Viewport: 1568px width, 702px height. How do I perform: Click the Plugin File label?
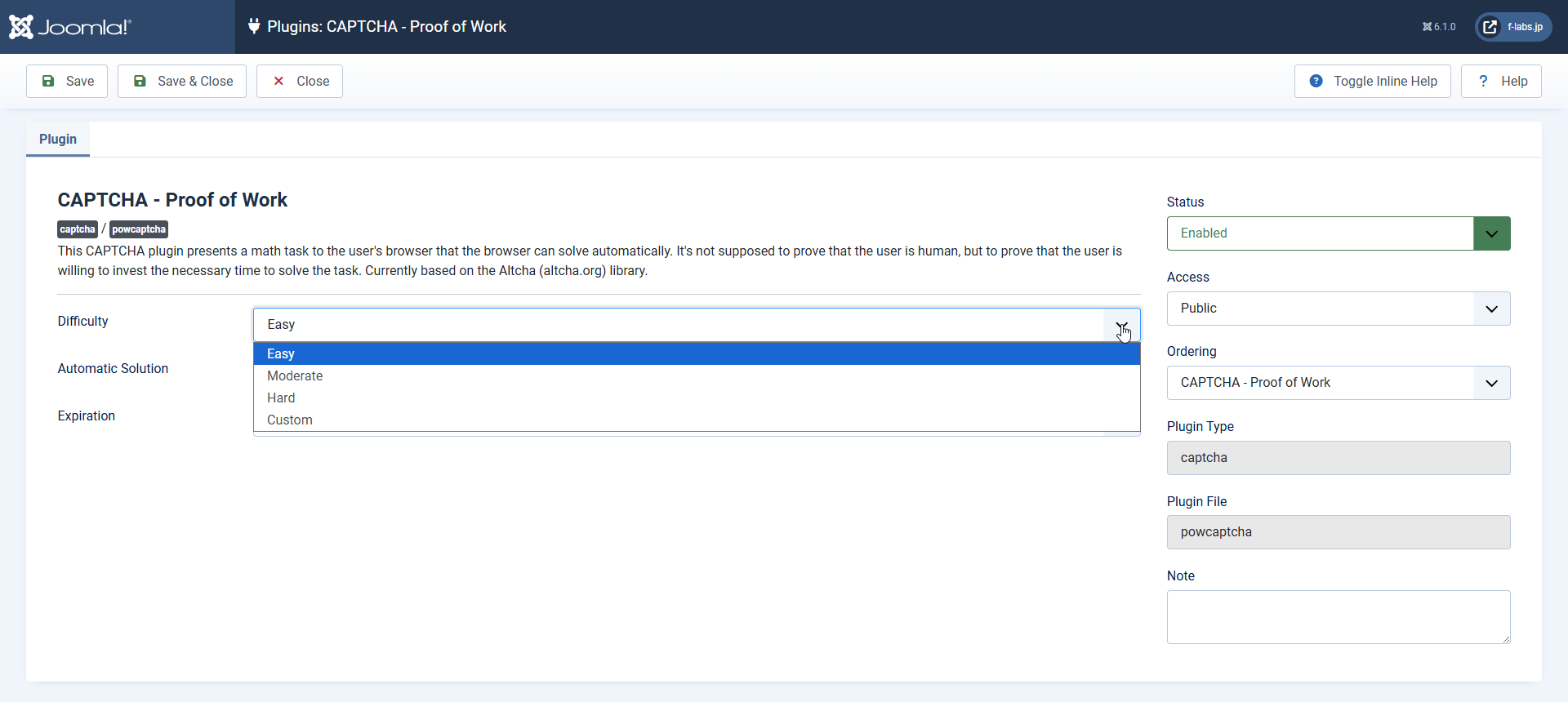click(1196, 501)
